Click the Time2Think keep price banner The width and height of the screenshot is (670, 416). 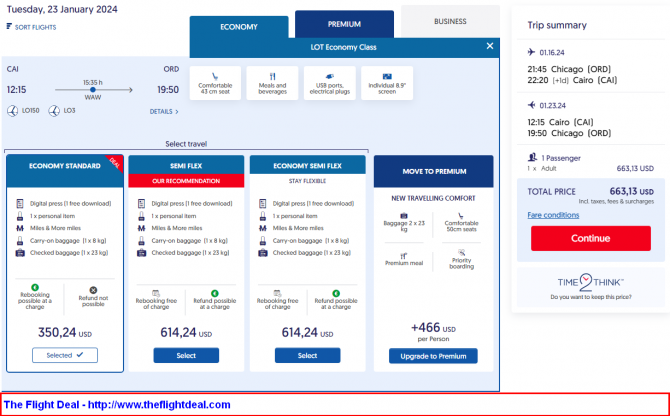point(591,287)
